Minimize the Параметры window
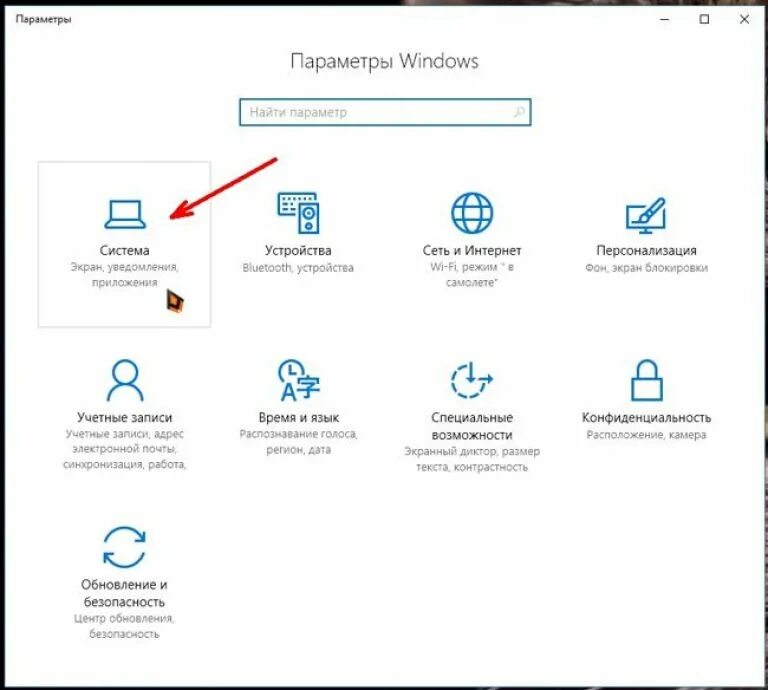768x690 pixels. pyautogui.click(x=665, y=19)
